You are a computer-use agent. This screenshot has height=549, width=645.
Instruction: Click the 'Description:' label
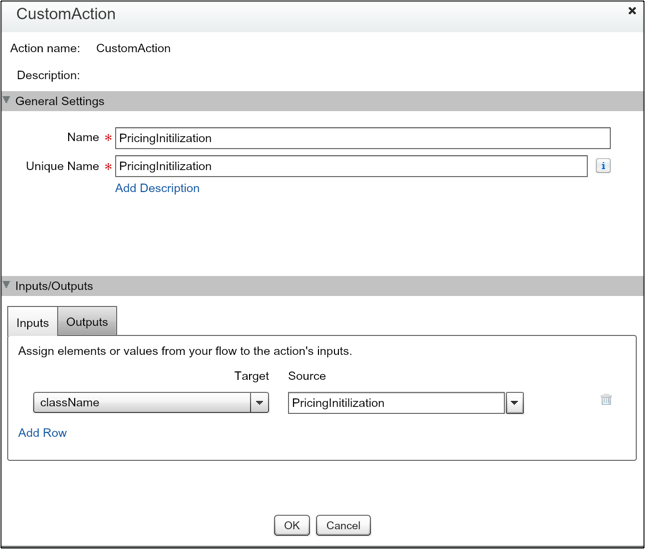pos(49,75)
